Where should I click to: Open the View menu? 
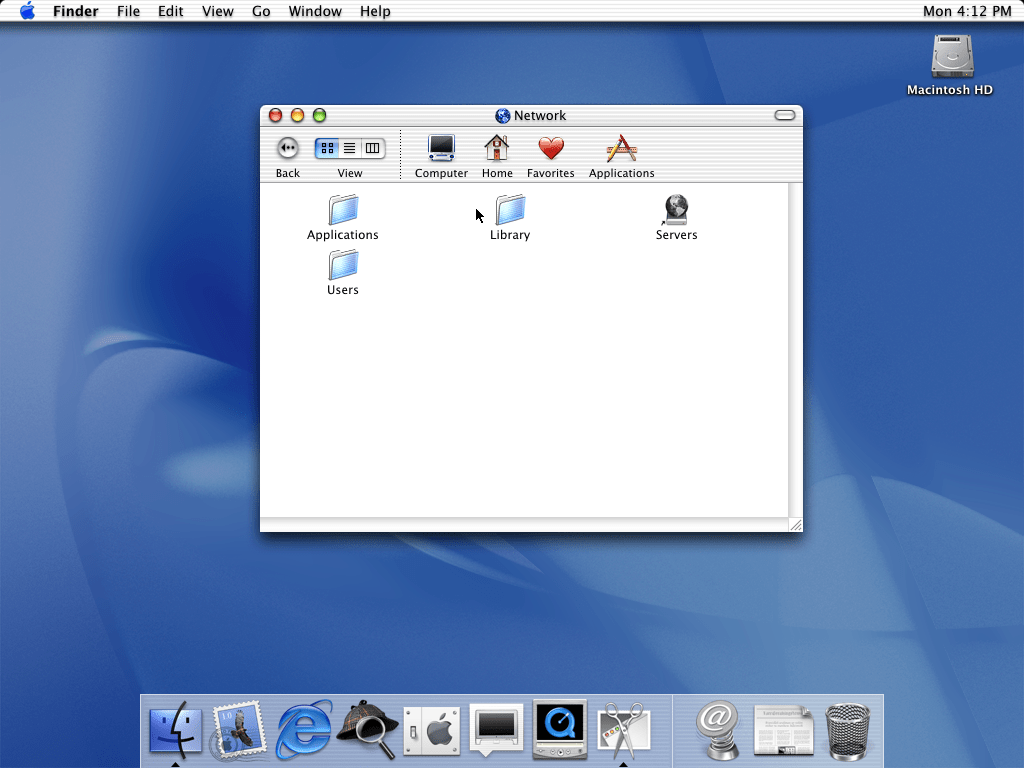tap(218, 11)
